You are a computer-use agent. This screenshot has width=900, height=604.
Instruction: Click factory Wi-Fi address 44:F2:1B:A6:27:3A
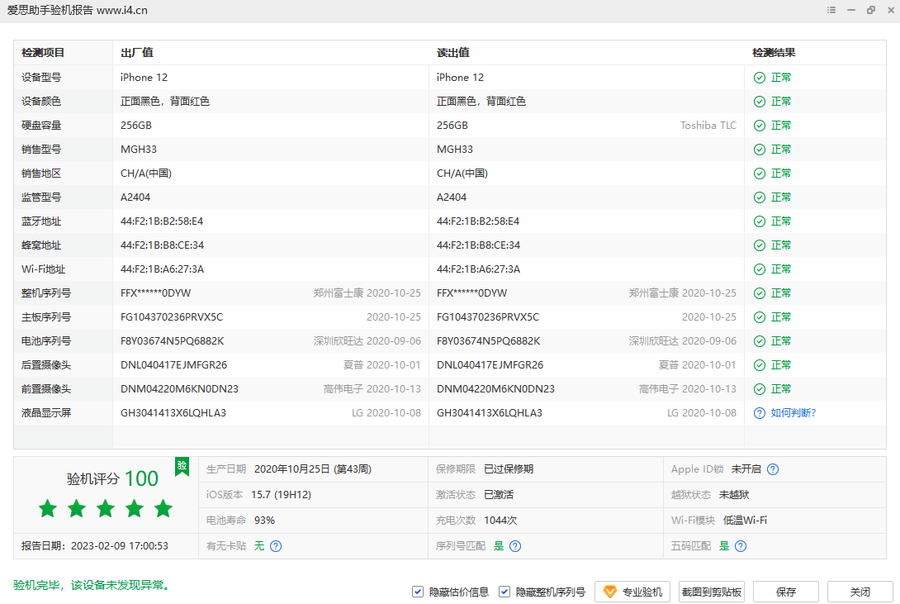162,269
